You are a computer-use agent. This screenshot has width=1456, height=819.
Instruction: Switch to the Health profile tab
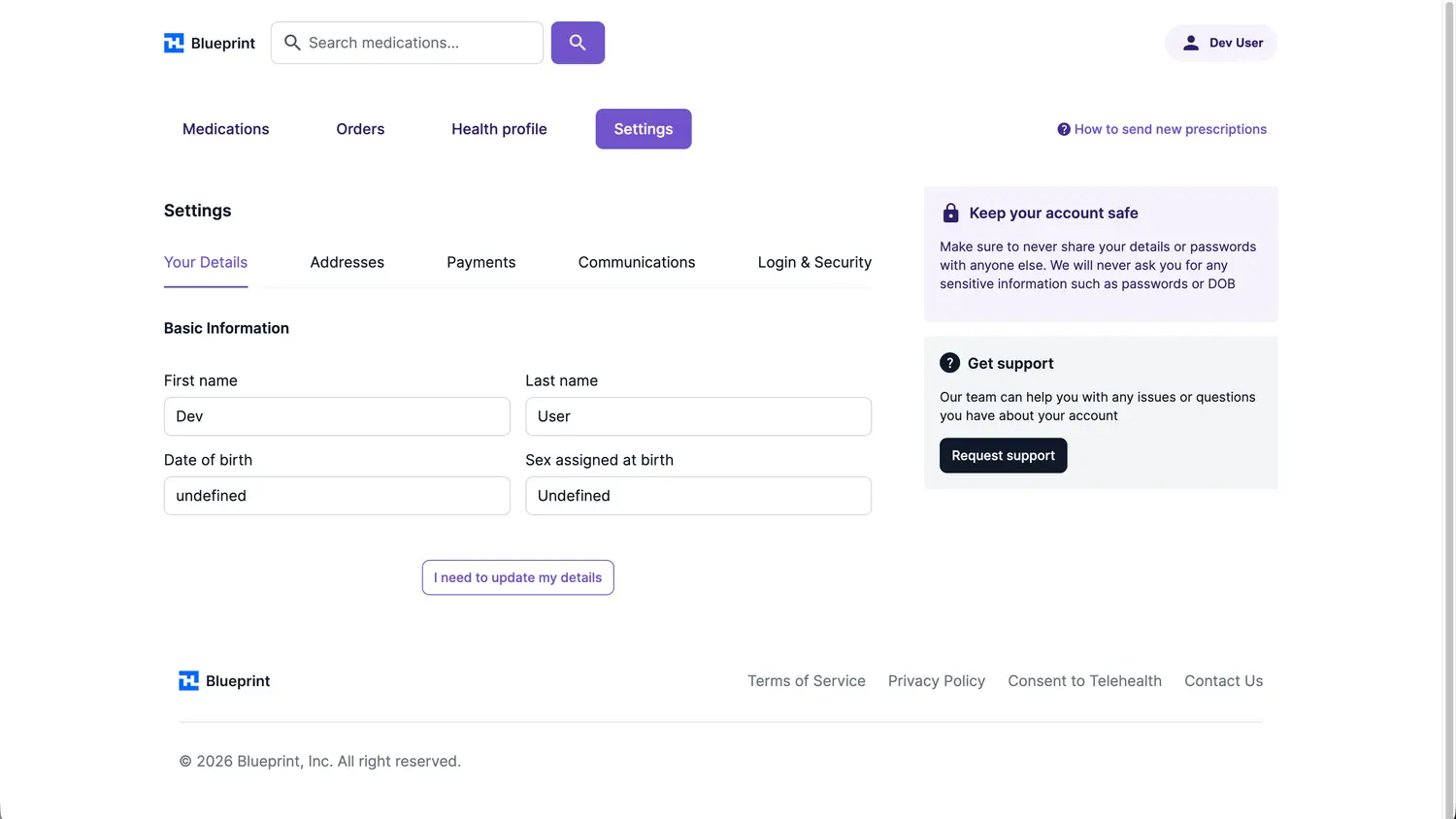[499, 129]
